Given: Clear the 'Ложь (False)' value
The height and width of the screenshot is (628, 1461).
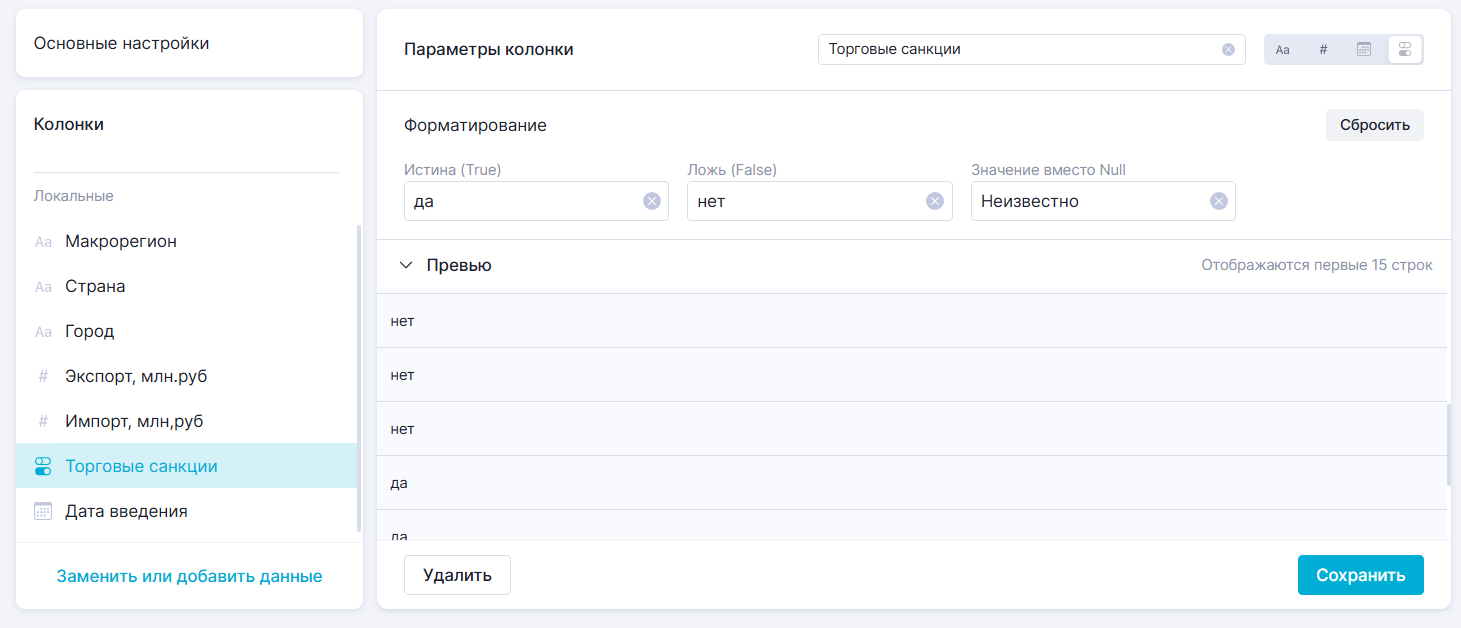Looking at the screenshot, I should (935, 201).
